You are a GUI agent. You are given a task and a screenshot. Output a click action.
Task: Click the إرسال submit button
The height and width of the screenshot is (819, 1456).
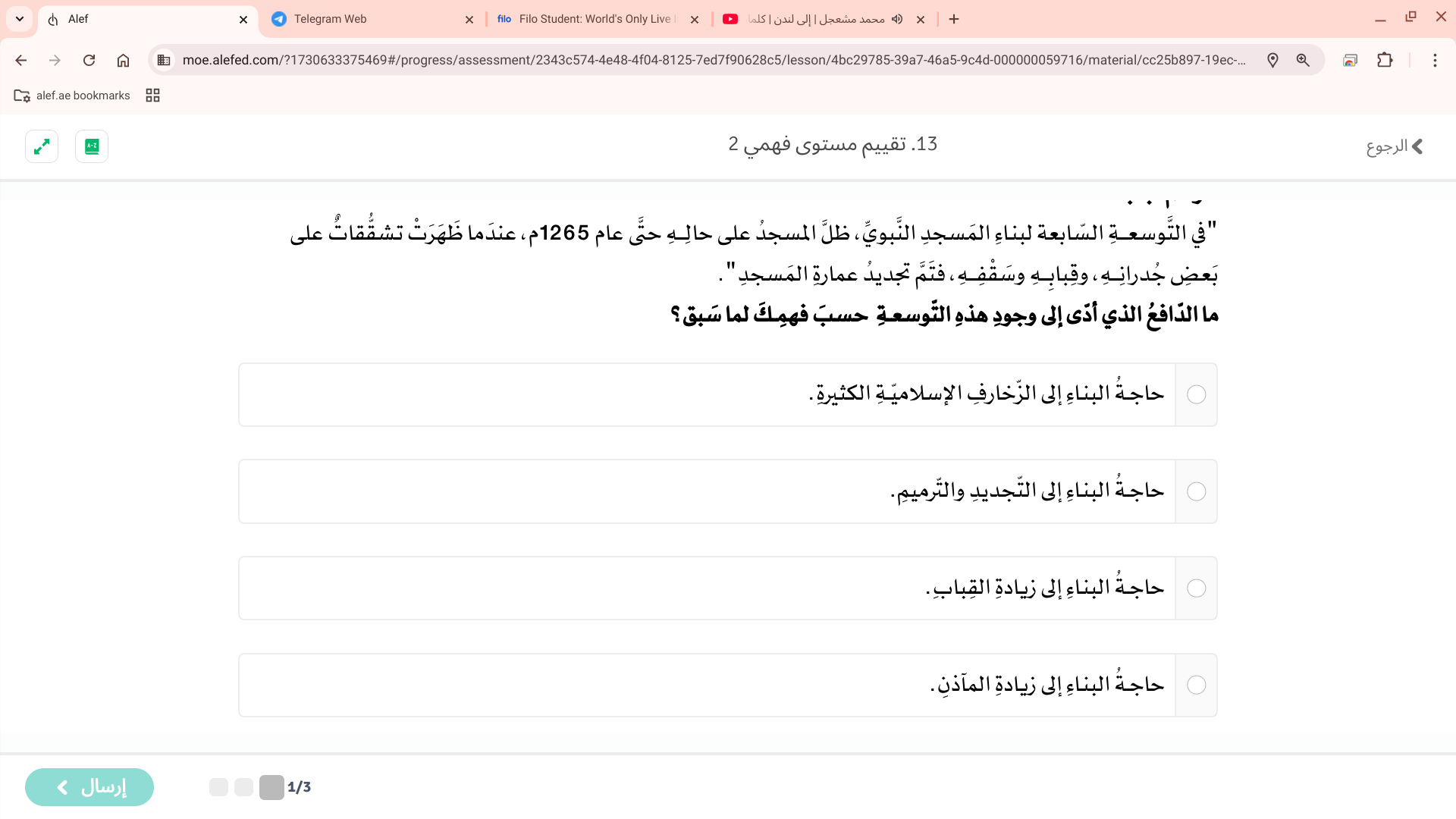[x=89, y=787]
